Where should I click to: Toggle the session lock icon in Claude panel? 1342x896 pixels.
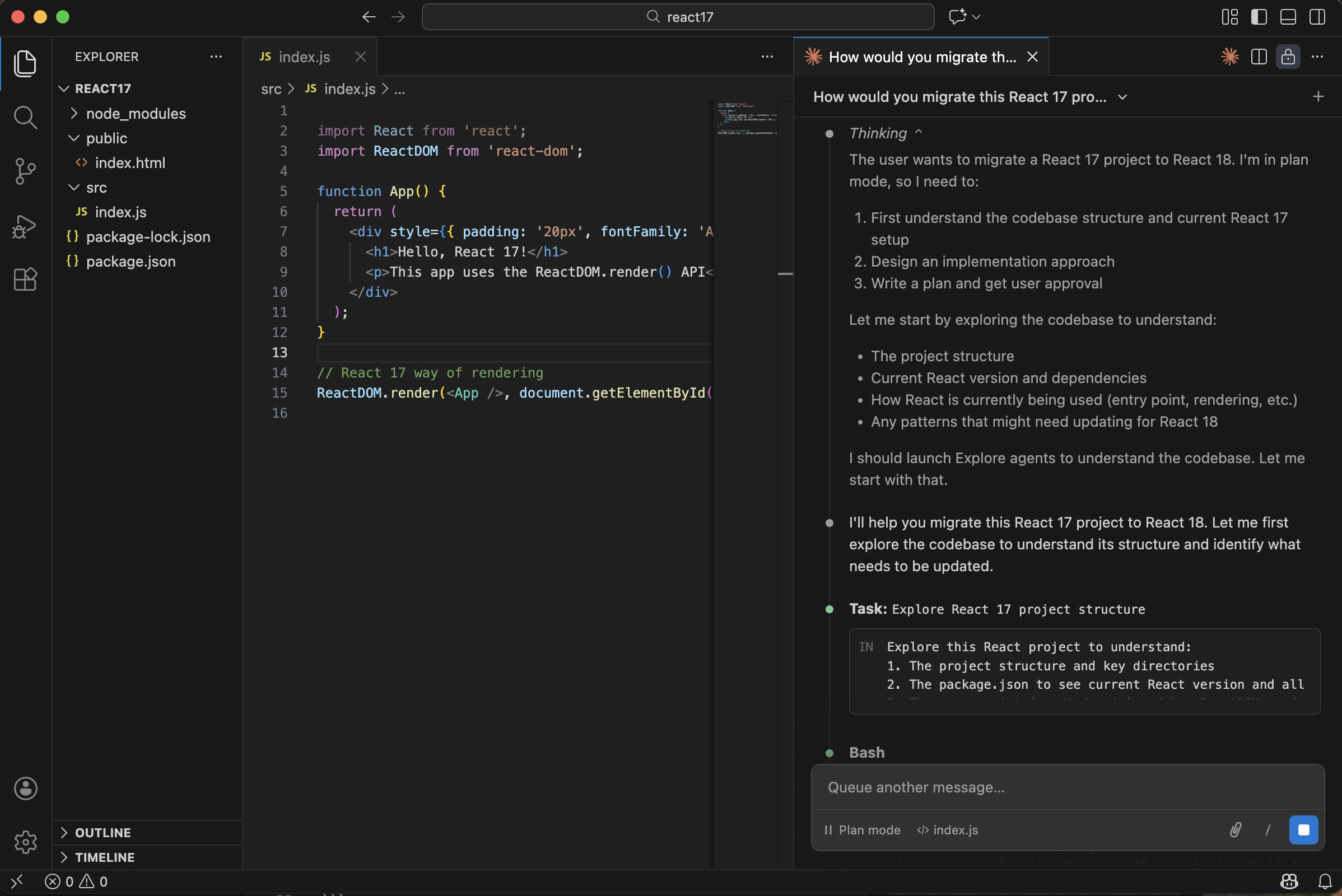click(1288, 57)
